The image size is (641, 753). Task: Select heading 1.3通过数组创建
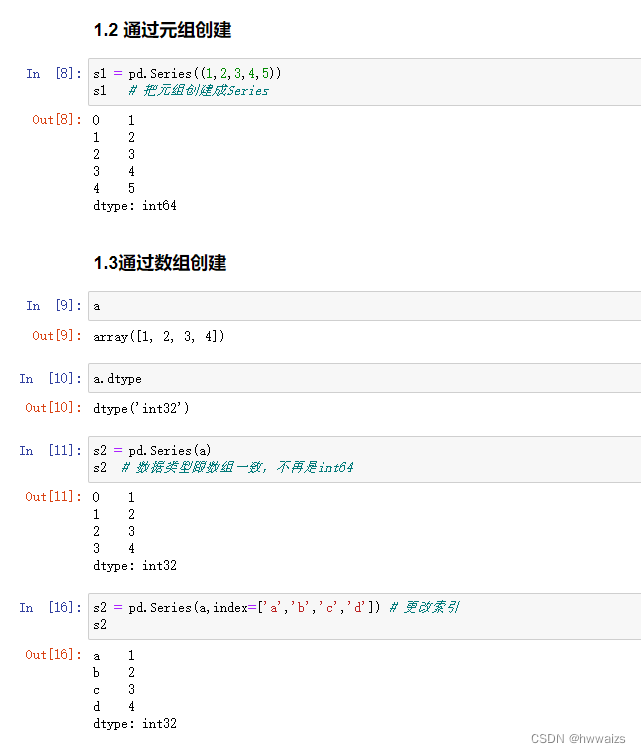[x=160, y=263]
